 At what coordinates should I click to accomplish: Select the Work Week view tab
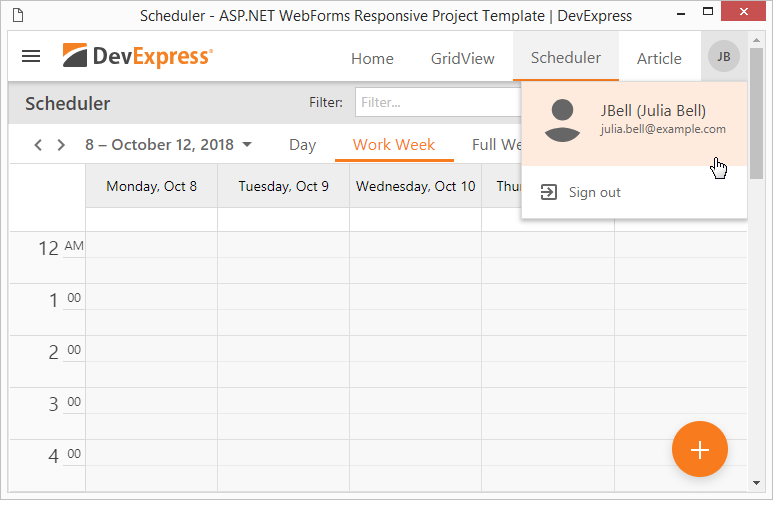[x=393, y=145]
